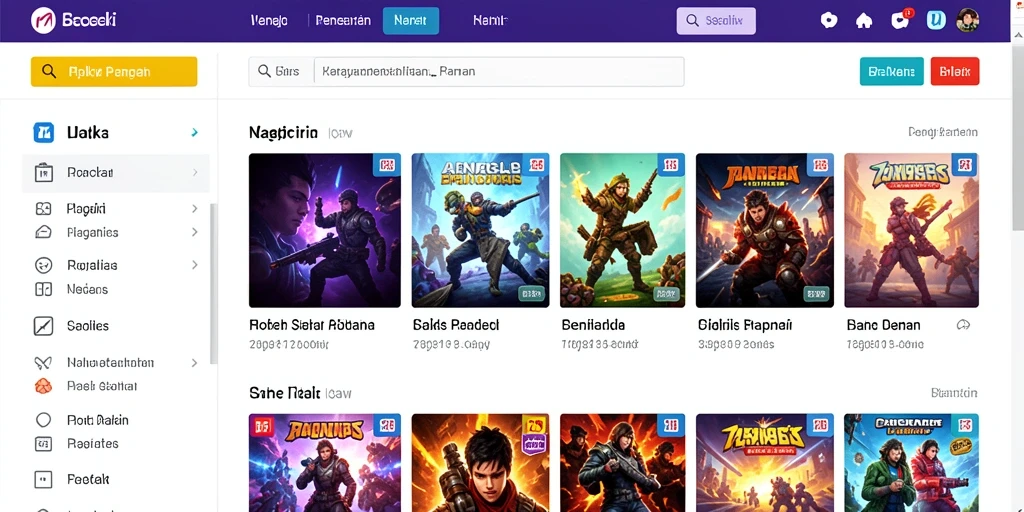The height and width of the screenshot is (512, 1024).
Task: Click the white gear icon in header
Action: [829, 21]
